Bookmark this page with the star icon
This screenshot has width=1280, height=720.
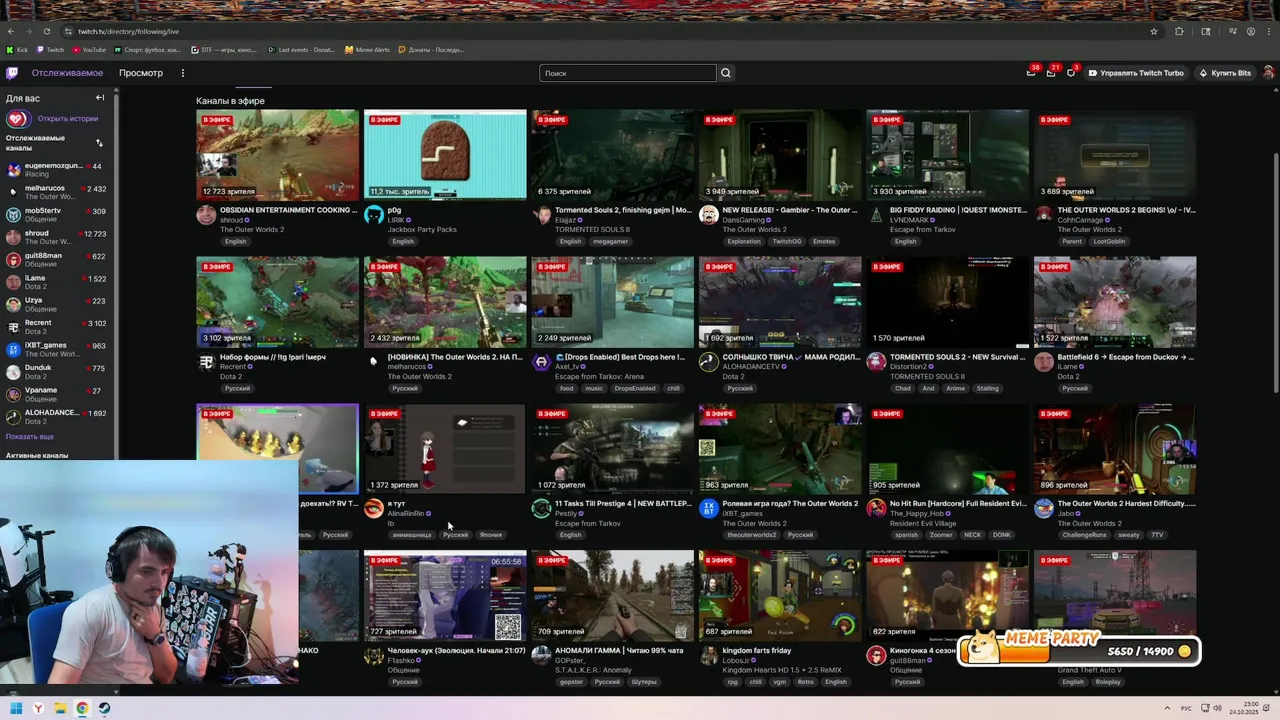[x=1154, y=31]
